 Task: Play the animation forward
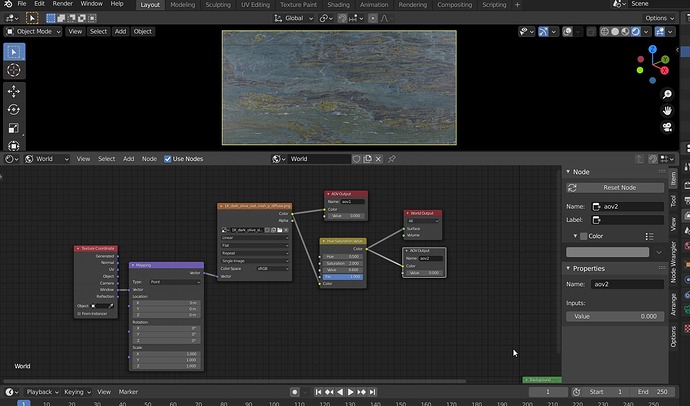(x=351, y=392)
